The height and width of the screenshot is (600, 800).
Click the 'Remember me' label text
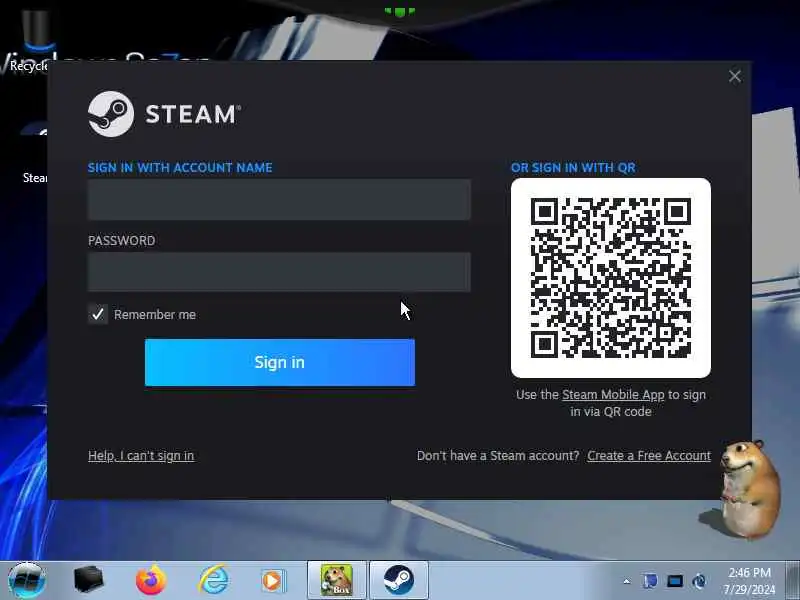point(155,314)
